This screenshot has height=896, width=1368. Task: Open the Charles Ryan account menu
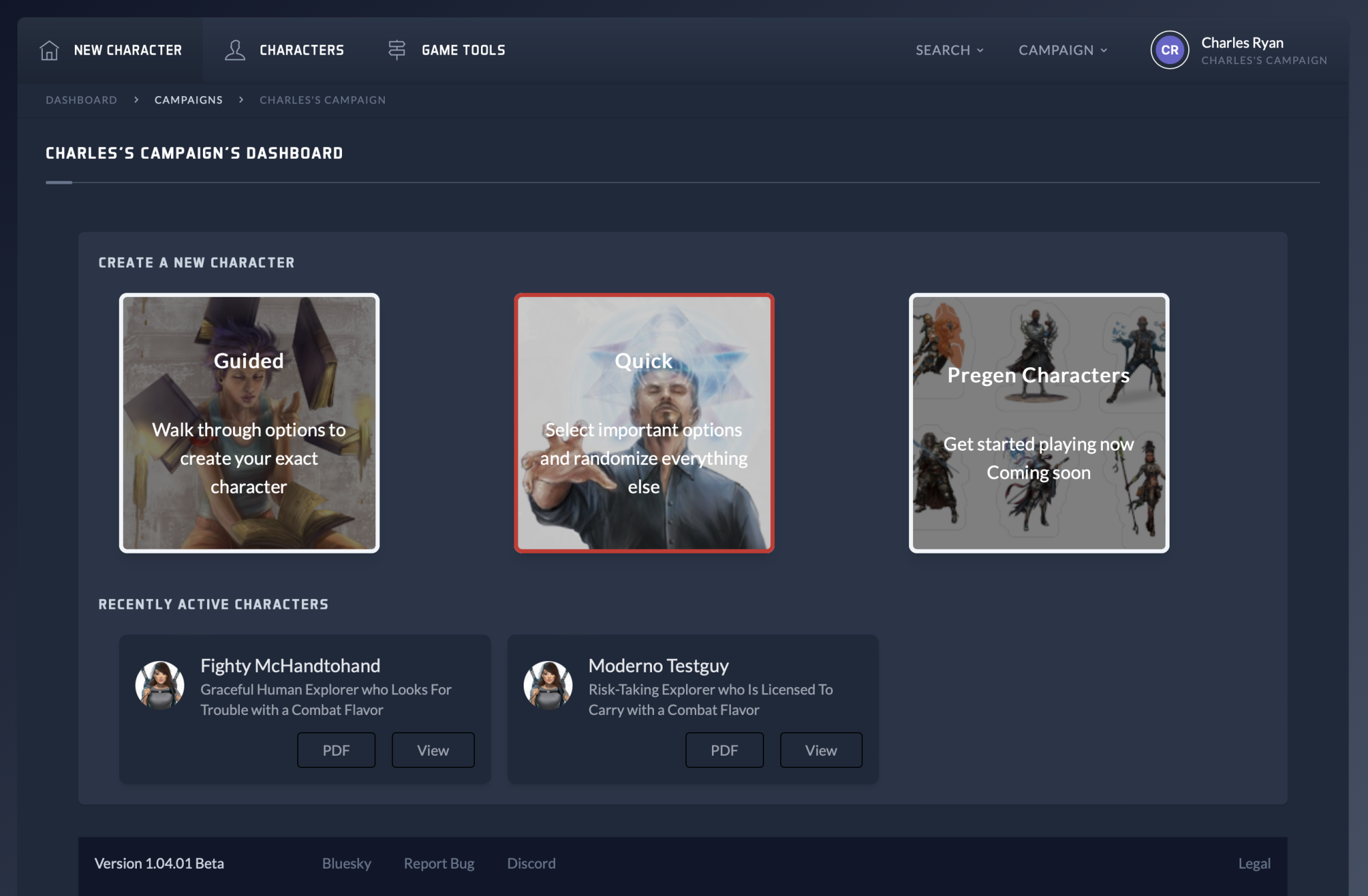click(x=1242, y=43)
